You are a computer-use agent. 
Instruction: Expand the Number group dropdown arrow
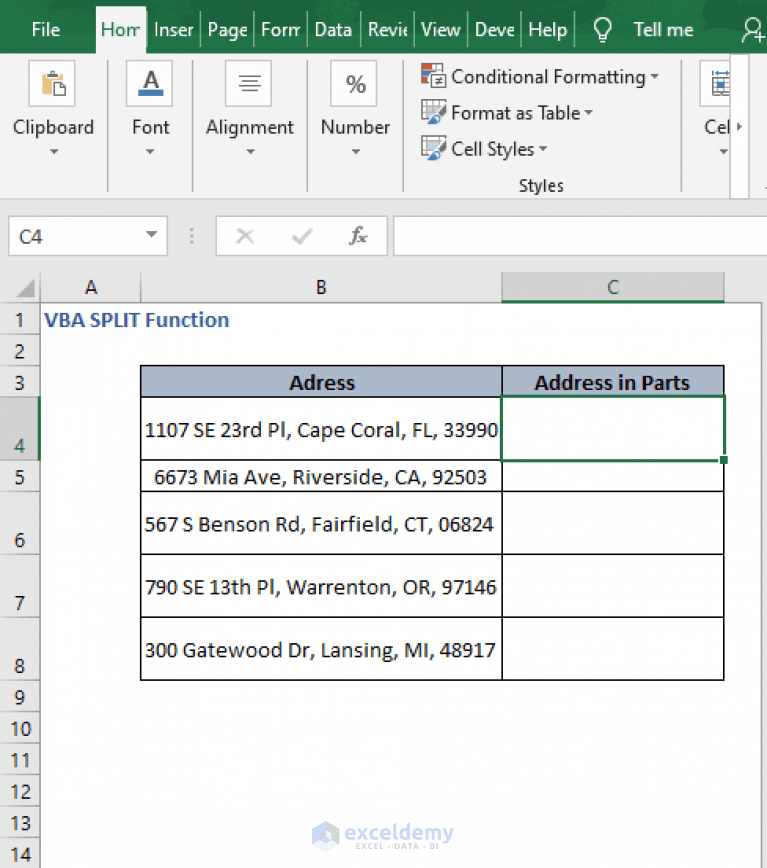point(356,152)
